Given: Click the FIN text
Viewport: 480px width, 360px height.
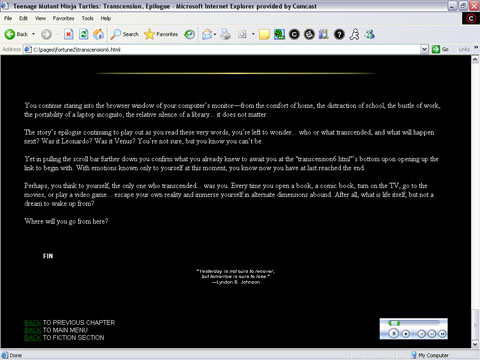Looking at the screenshot, I should coord(48,256).
